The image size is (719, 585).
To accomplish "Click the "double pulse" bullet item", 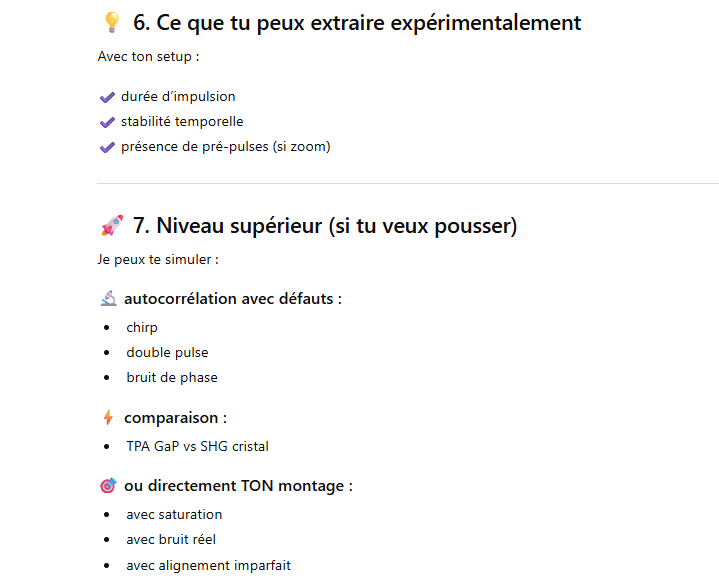I will [x=167, y=352].
